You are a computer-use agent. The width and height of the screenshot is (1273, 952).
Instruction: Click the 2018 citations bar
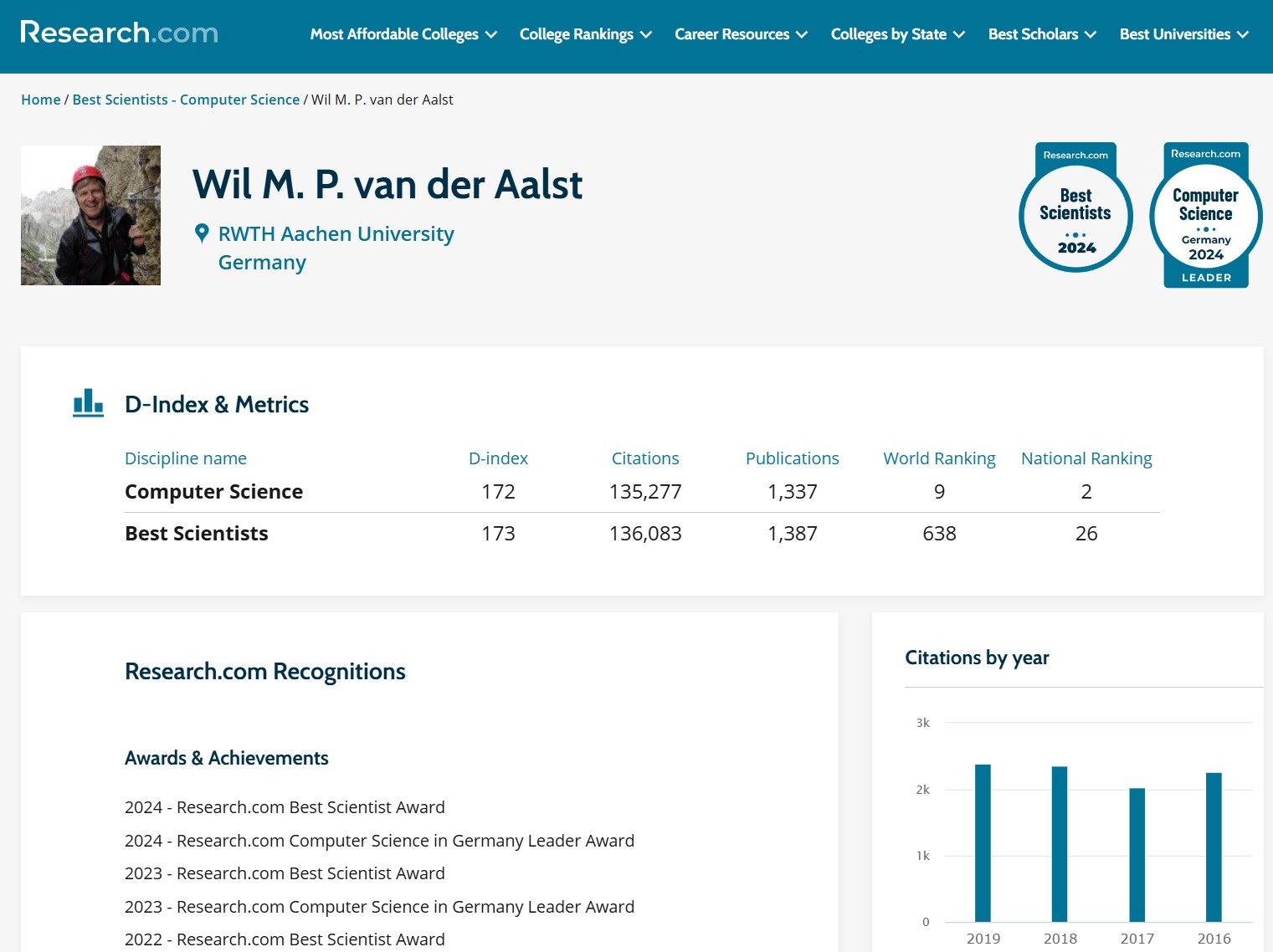[1060, 844]
